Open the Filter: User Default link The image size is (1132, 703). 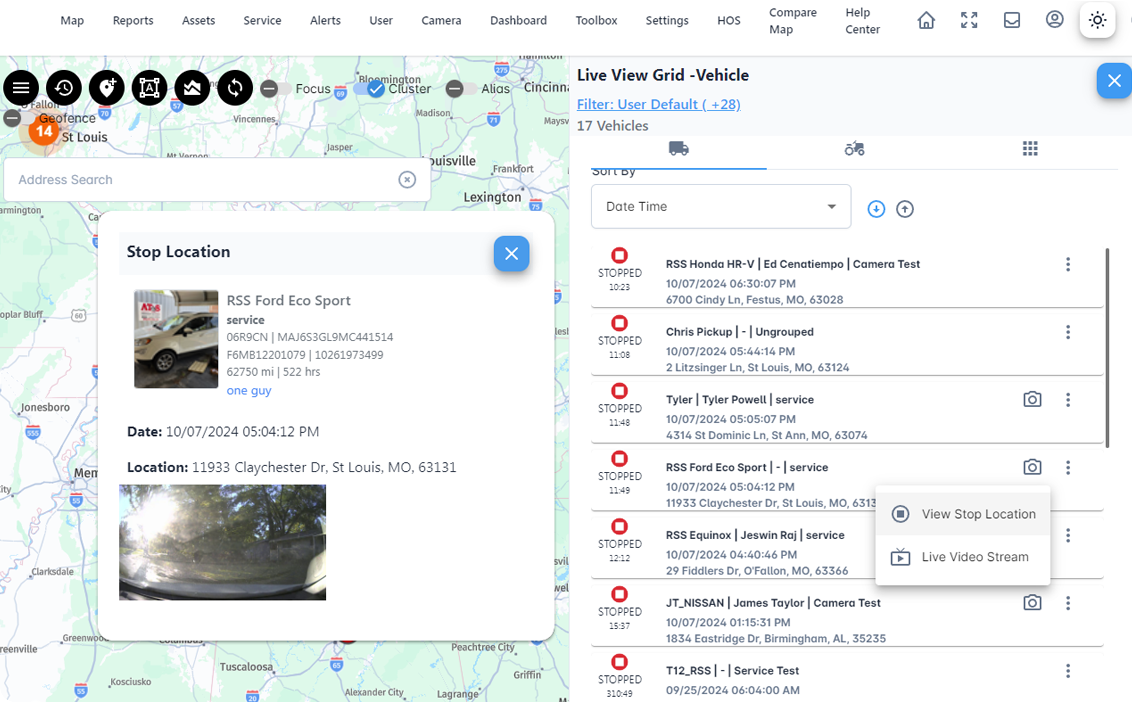click(x=658, y=104)
